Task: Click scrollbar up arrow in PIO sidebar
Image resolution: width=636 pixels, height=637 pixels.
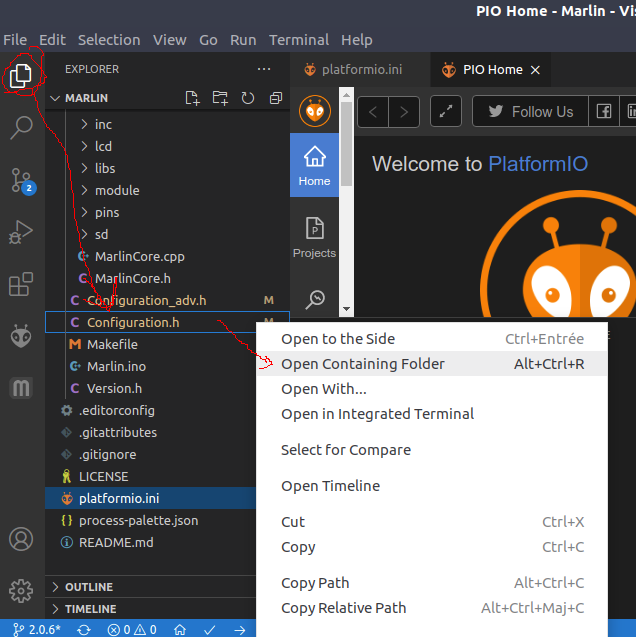Action: [x=346, y=95]
